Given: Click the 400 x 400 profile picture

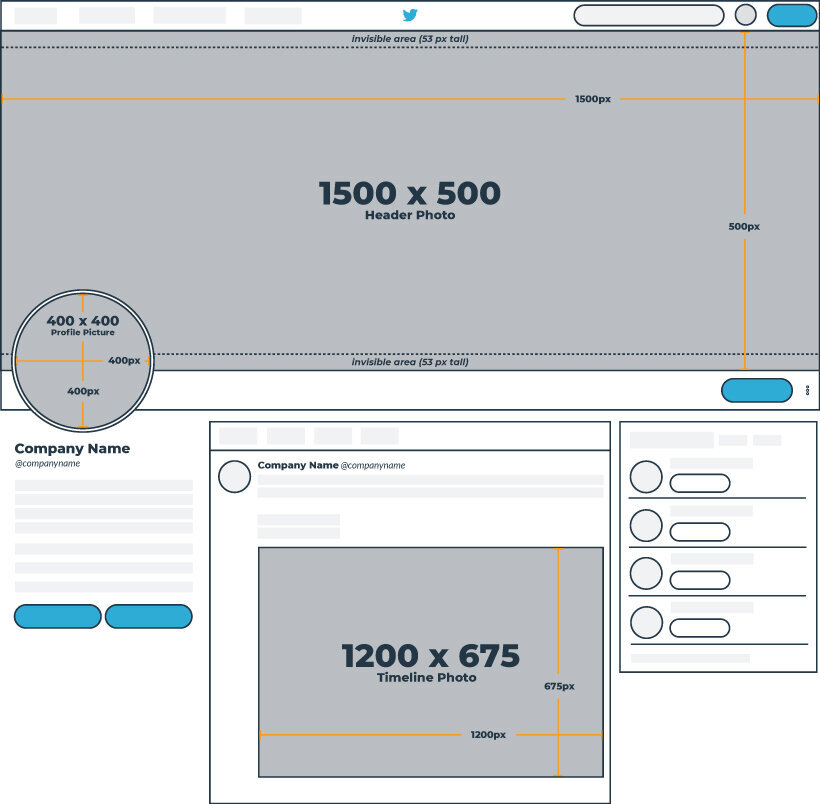Looking at the screenshot, I should pyautogui.click(x=83, y=361).
